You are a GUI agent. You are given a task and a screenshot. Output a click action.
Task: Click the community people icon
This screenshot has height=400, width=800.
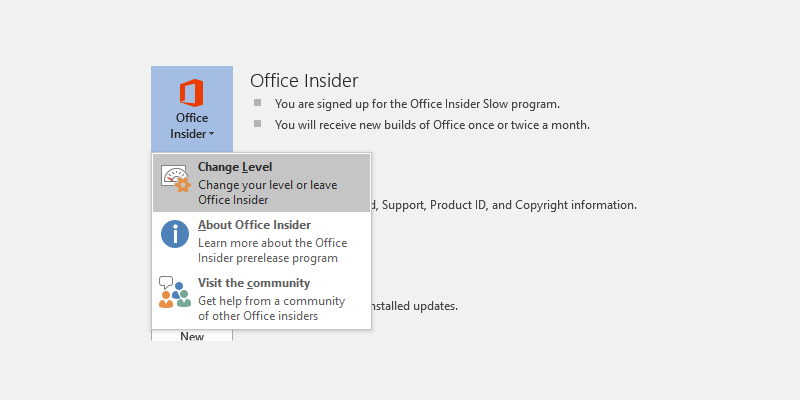(x=174, y=292)
